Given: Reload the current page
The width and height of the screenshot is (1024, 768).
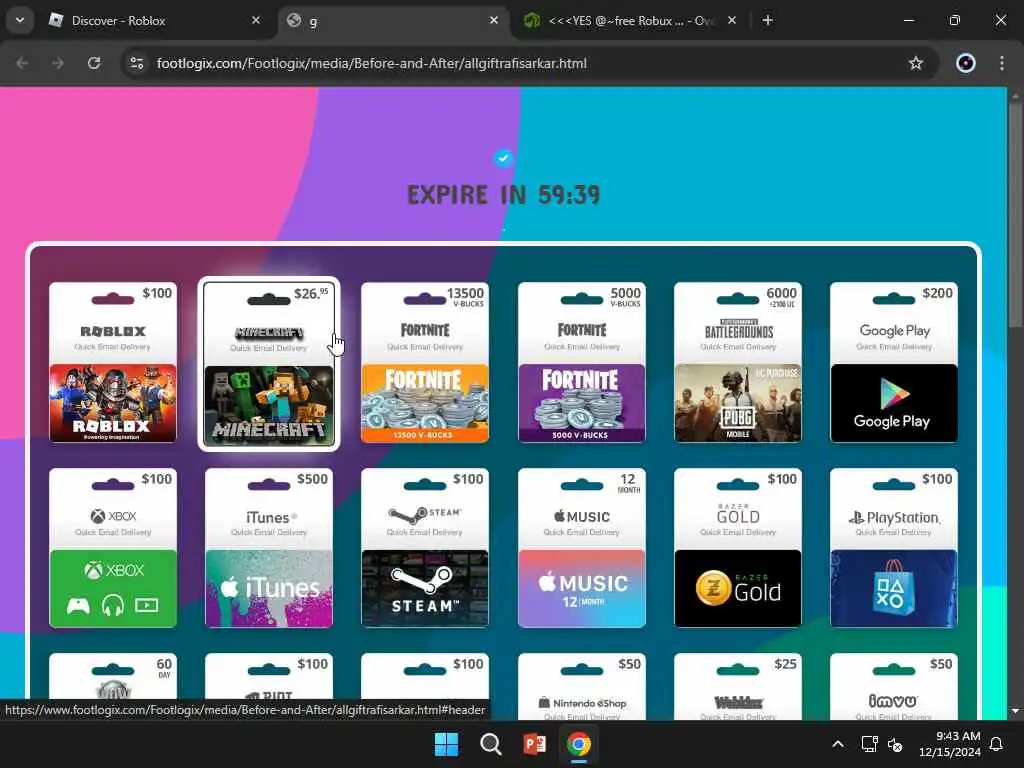Looking at the screenshot, I should pyautogui.click(x=94, y=63).
